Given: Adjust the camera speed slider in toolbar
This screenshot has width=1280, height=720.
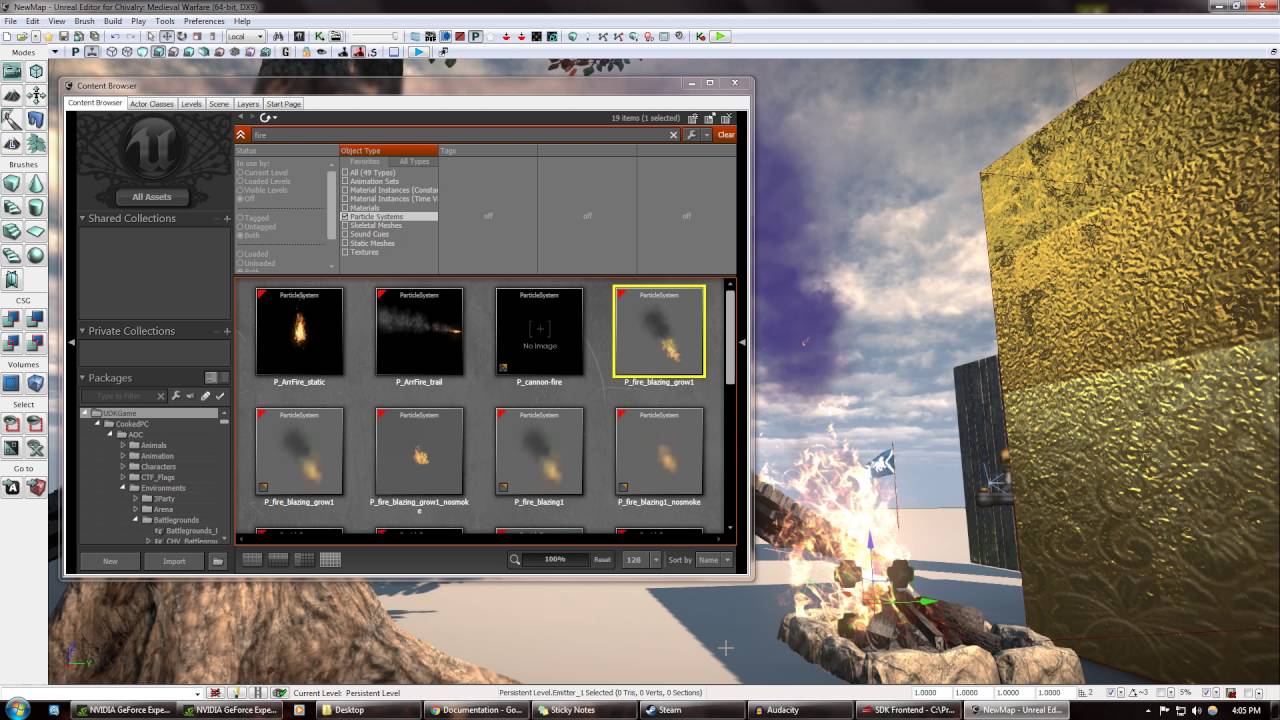Looking at the screenshot, I should (375, 37).
